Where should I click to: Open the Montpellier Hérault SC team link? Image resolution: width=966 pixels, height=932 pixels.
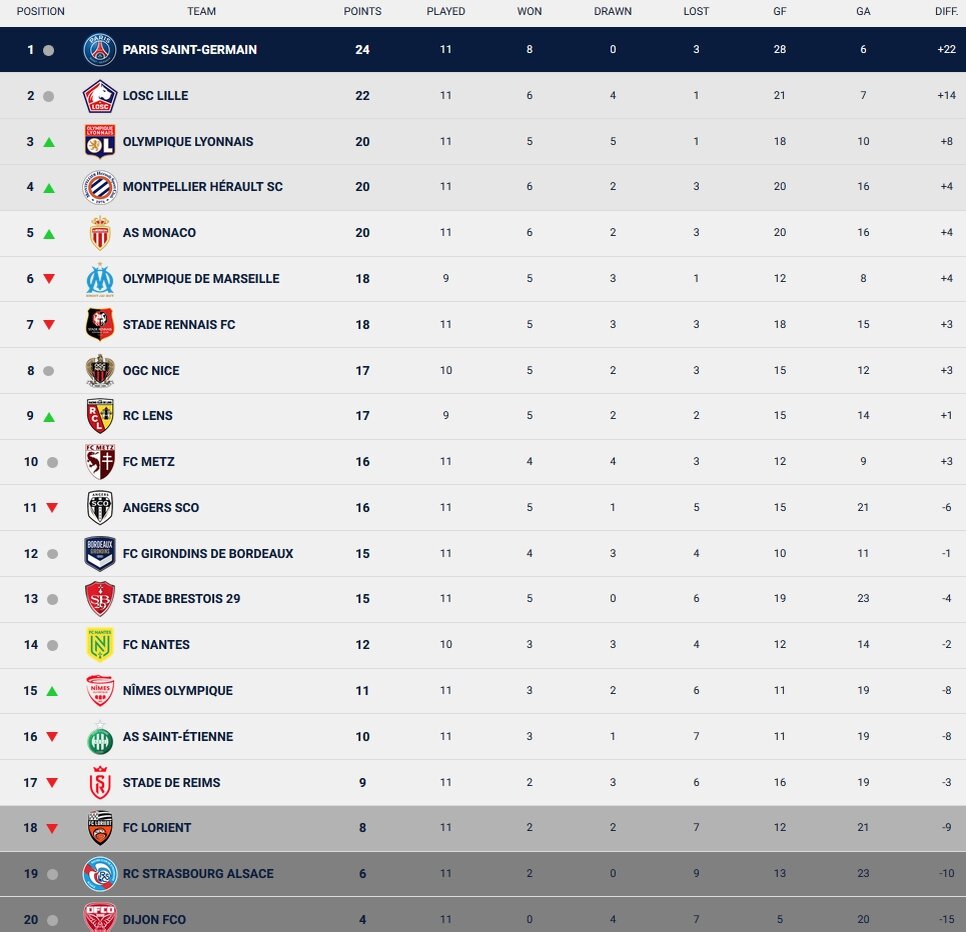coord(203,187)
